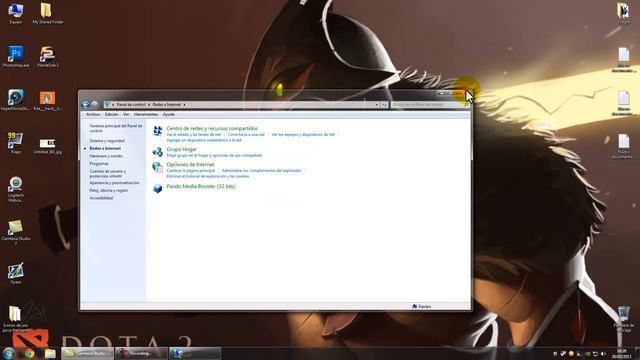
Task: Click the volume icon in system tray
Action: click(603, 354)
